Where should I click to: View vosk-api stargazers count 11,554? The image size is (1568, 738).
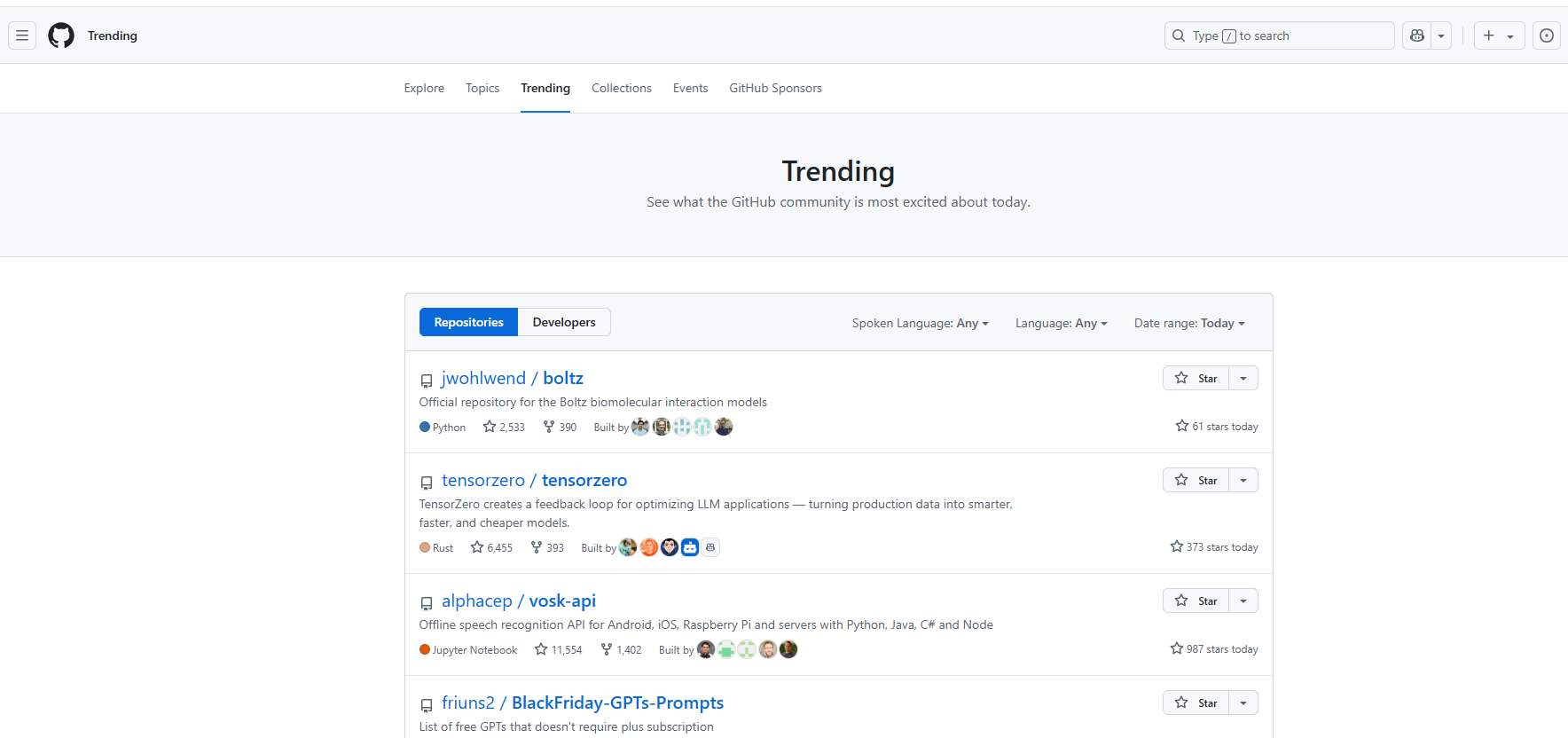pos(558,649)
